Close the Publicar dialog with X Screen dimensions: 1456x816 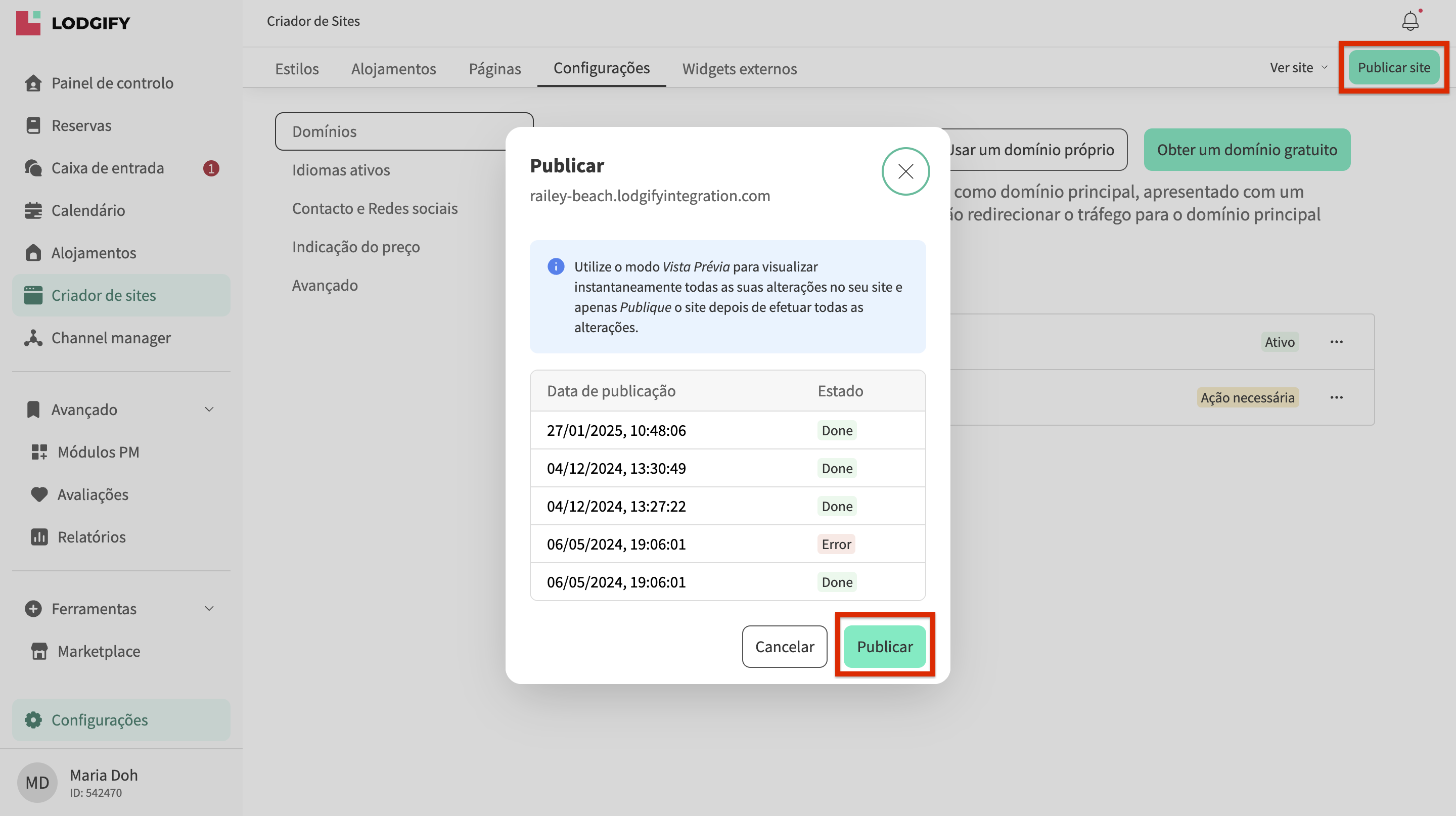click(x=905, y=171)
